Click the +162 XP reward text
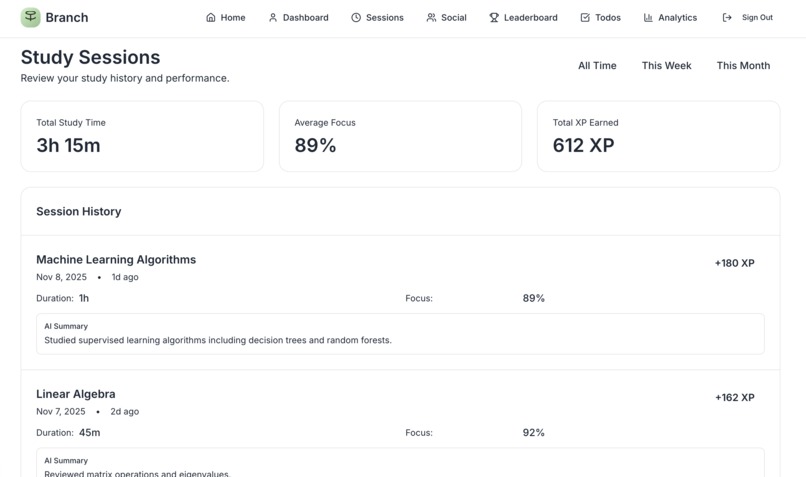Screen dimensions: 806x477 tap(735, 398)
